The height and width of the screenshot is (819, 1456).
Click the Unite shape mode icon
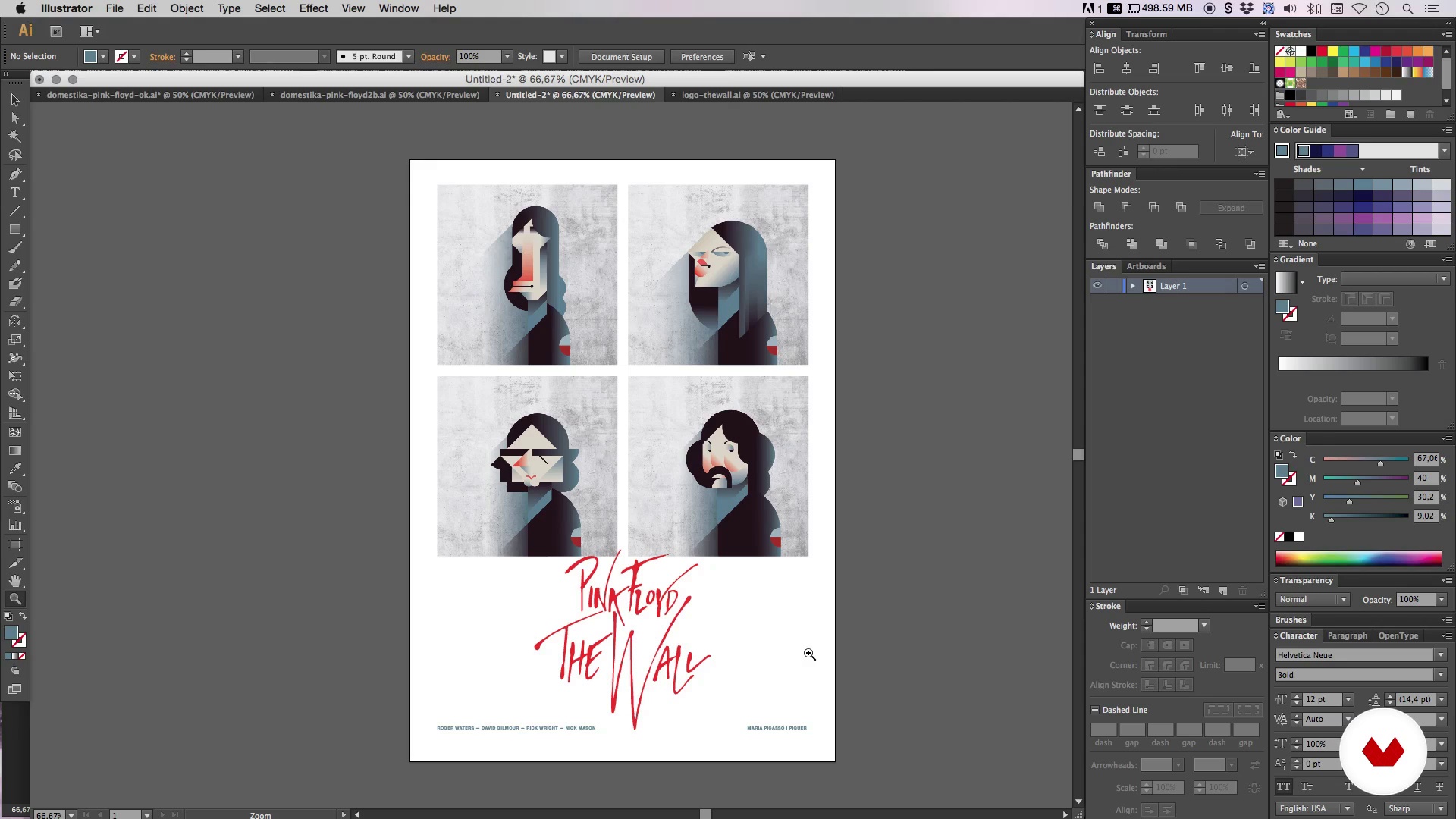coord(1099,207)
